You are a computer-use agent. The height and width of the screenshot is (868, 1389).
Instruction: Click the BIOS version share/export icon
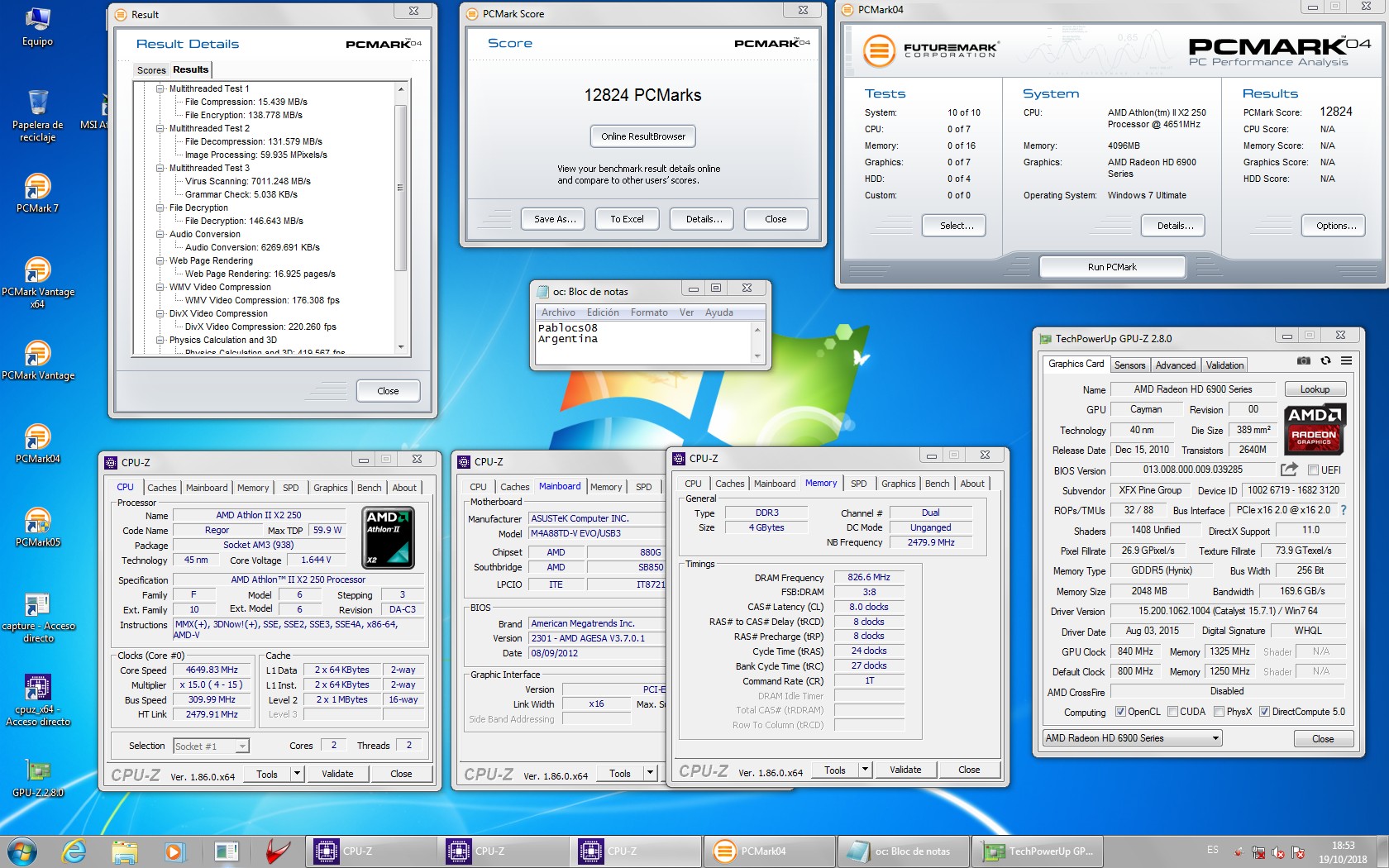1289,470
